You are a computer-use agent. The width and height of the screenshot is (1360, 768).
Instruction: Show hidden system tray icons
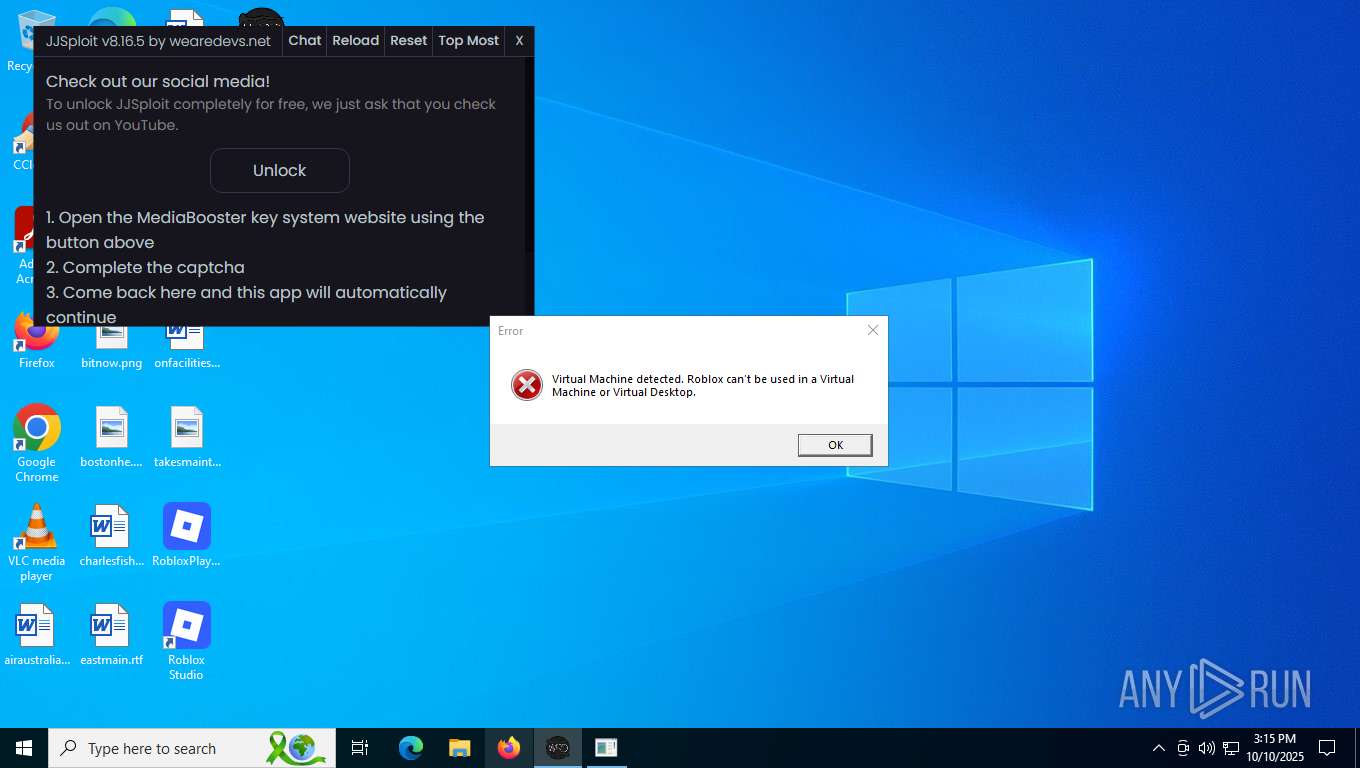[1159, 748]
